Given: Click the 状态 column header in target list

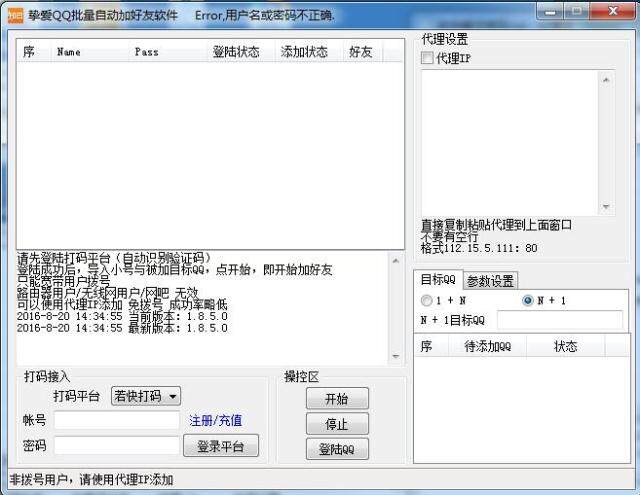Looking at the screenshot, I should tap(565, 346).
